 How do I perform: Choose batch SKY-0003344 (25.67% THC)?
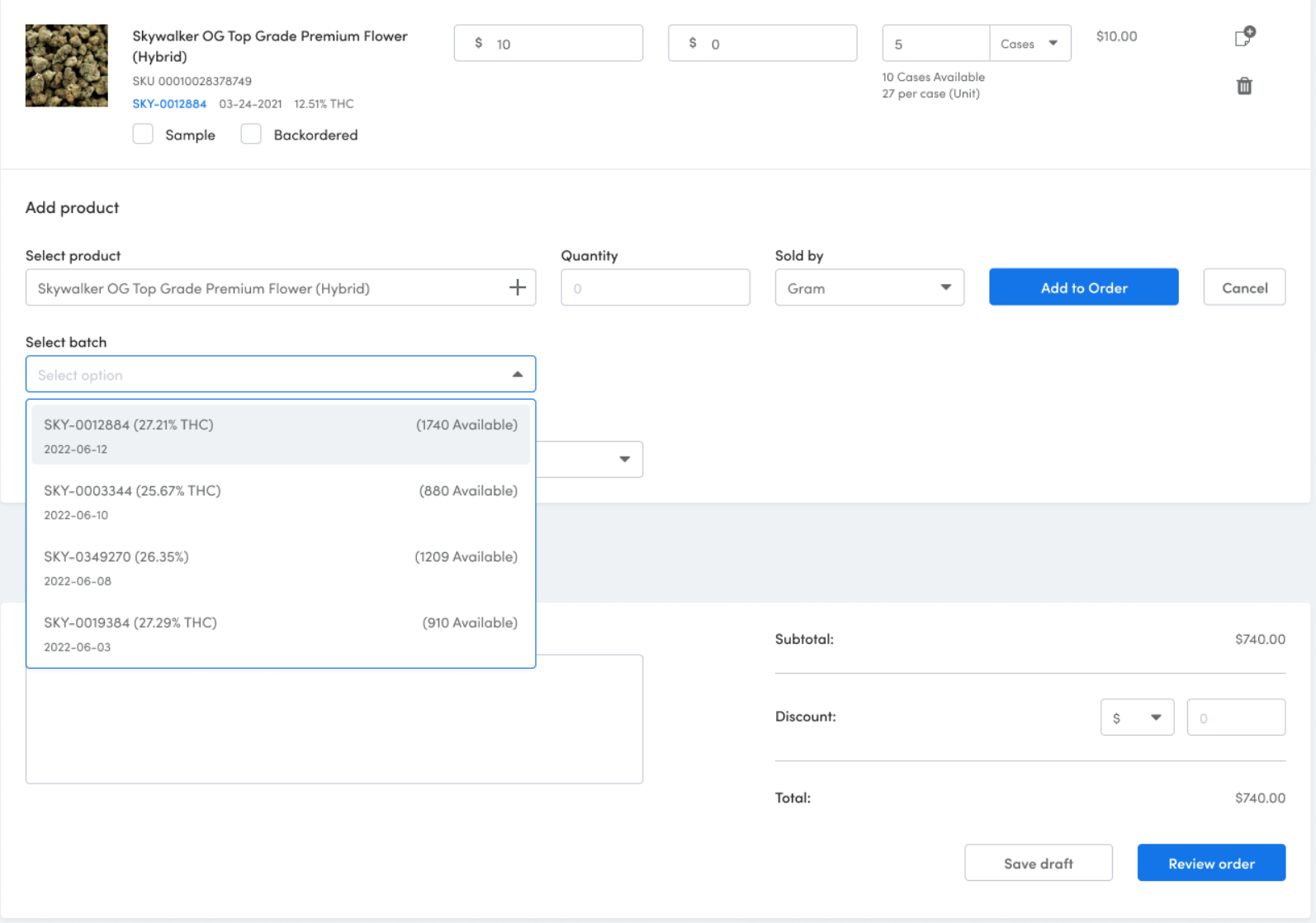(281, 501)
